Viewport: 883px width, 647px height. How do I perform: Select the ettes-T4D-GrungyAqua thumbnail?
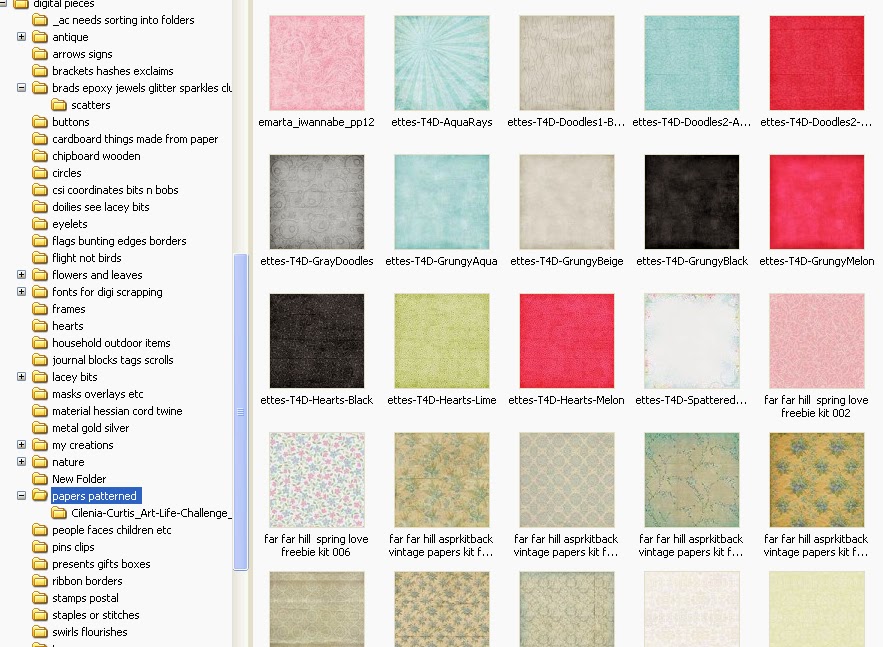[x=442, y=202]
